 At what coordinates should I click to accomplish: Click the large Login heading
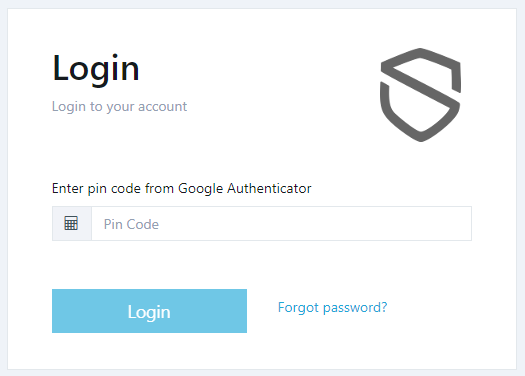coord(96,69)
